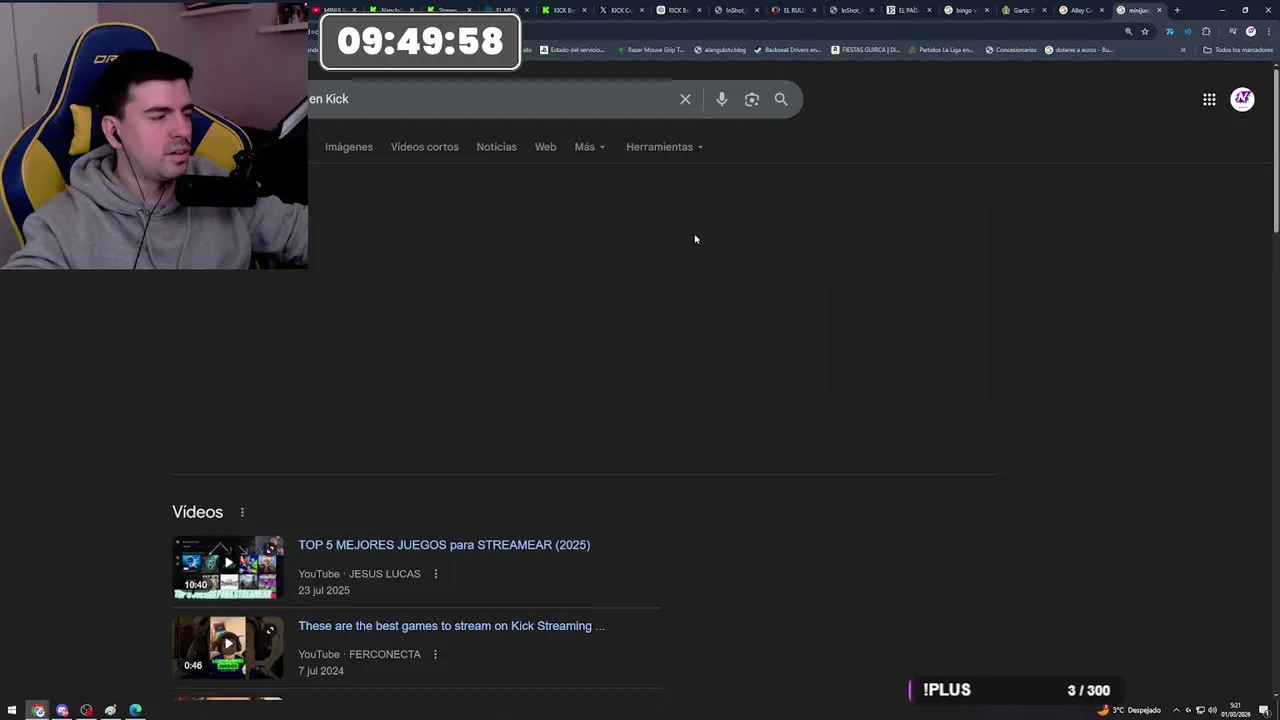Open the 3°C Despejado weather widget
The image size is (1280, 720).
pyautogui.click(x=1130, y=710)
